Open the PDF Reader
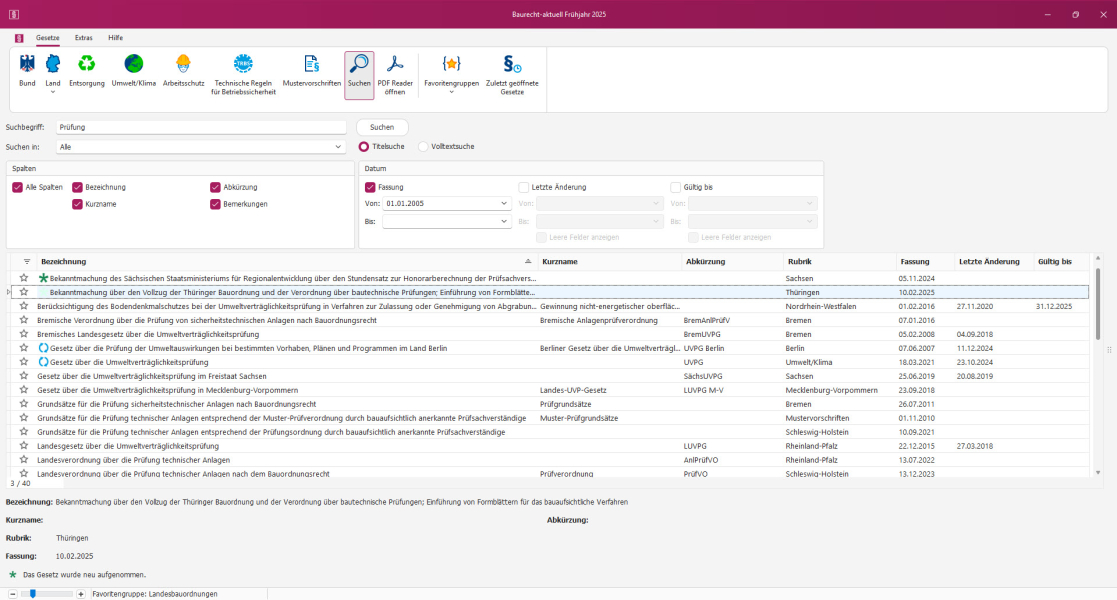 click(x=395, y=75)
